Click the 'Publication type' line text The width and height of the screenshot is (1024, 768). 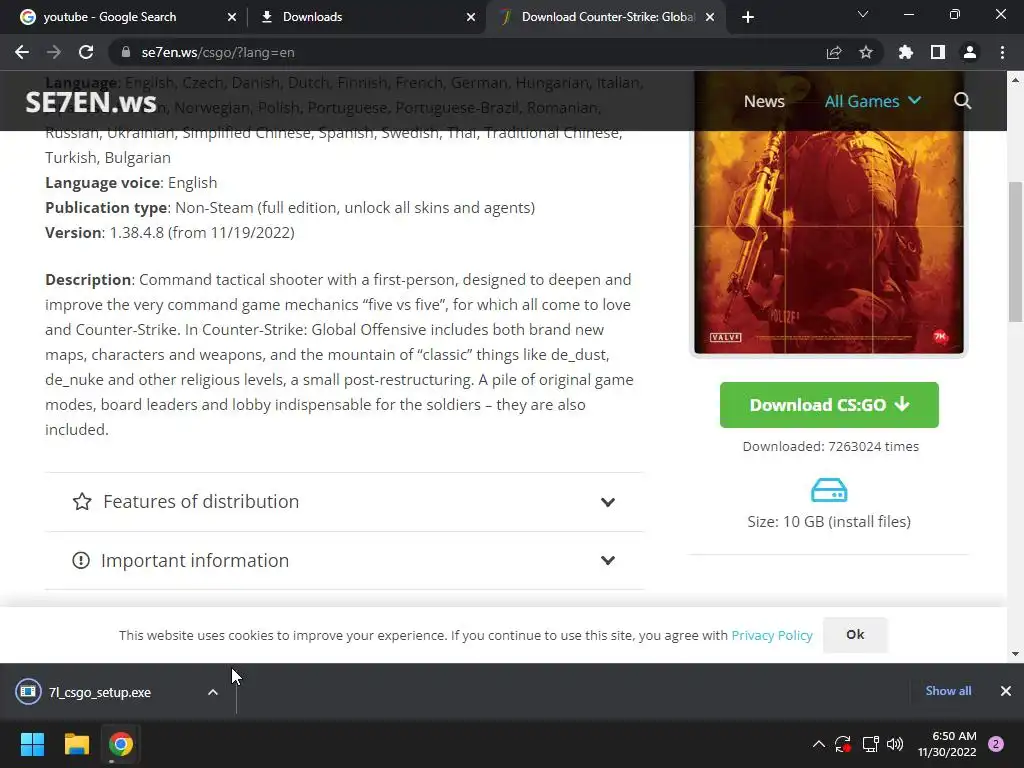point(290,208)
